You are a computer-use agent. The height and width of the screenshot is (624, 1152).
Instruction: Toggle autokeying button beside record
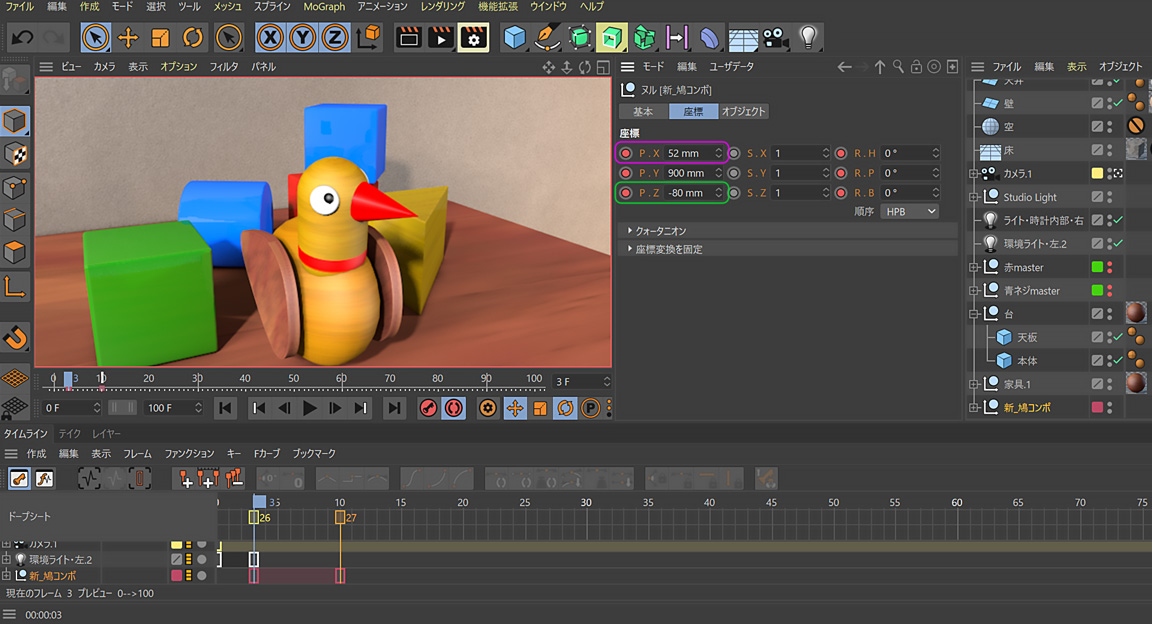[x=453, y=408]
